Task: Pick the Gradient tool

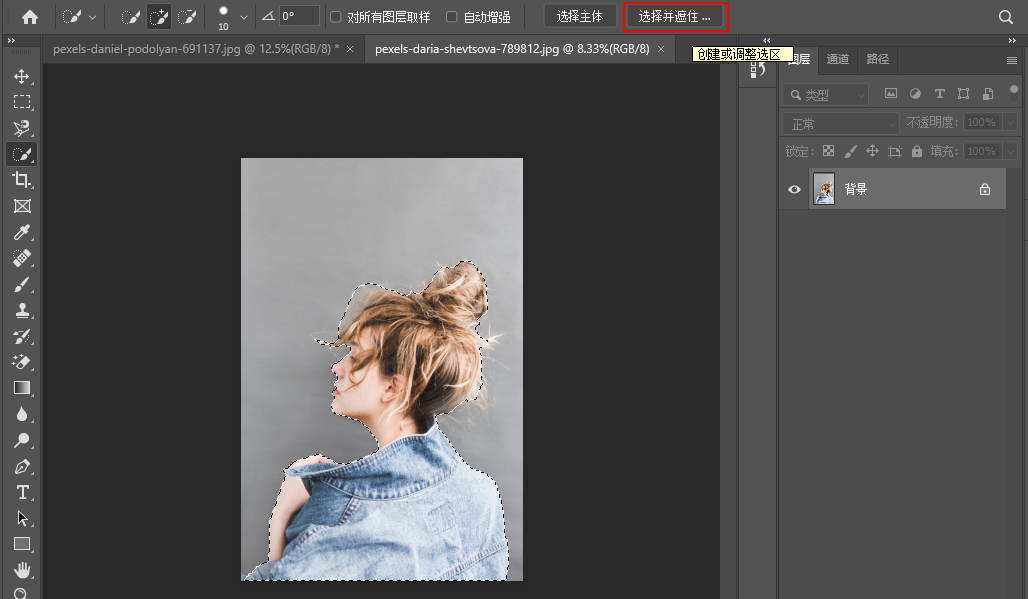Action: (x=22, y=388)
